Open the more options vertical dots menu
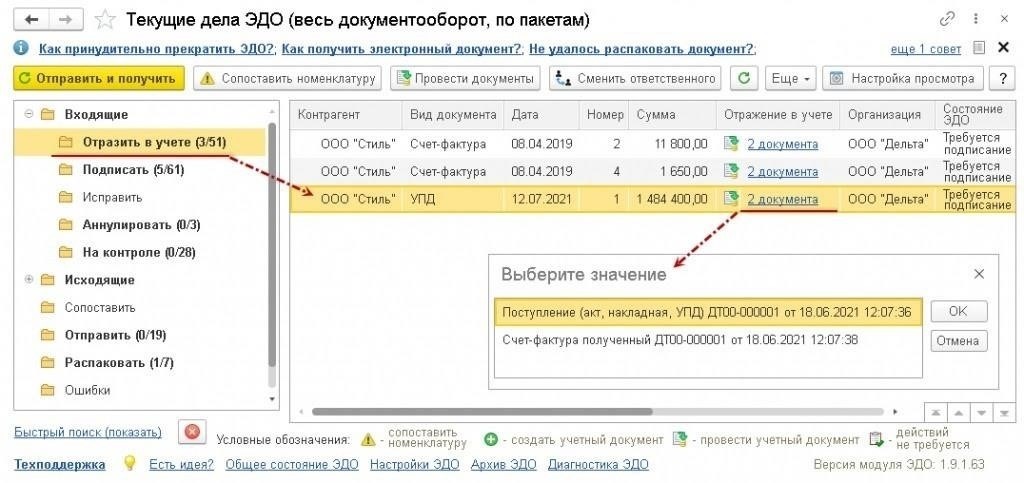This screenshot has height=483, width=1024. 975,20
